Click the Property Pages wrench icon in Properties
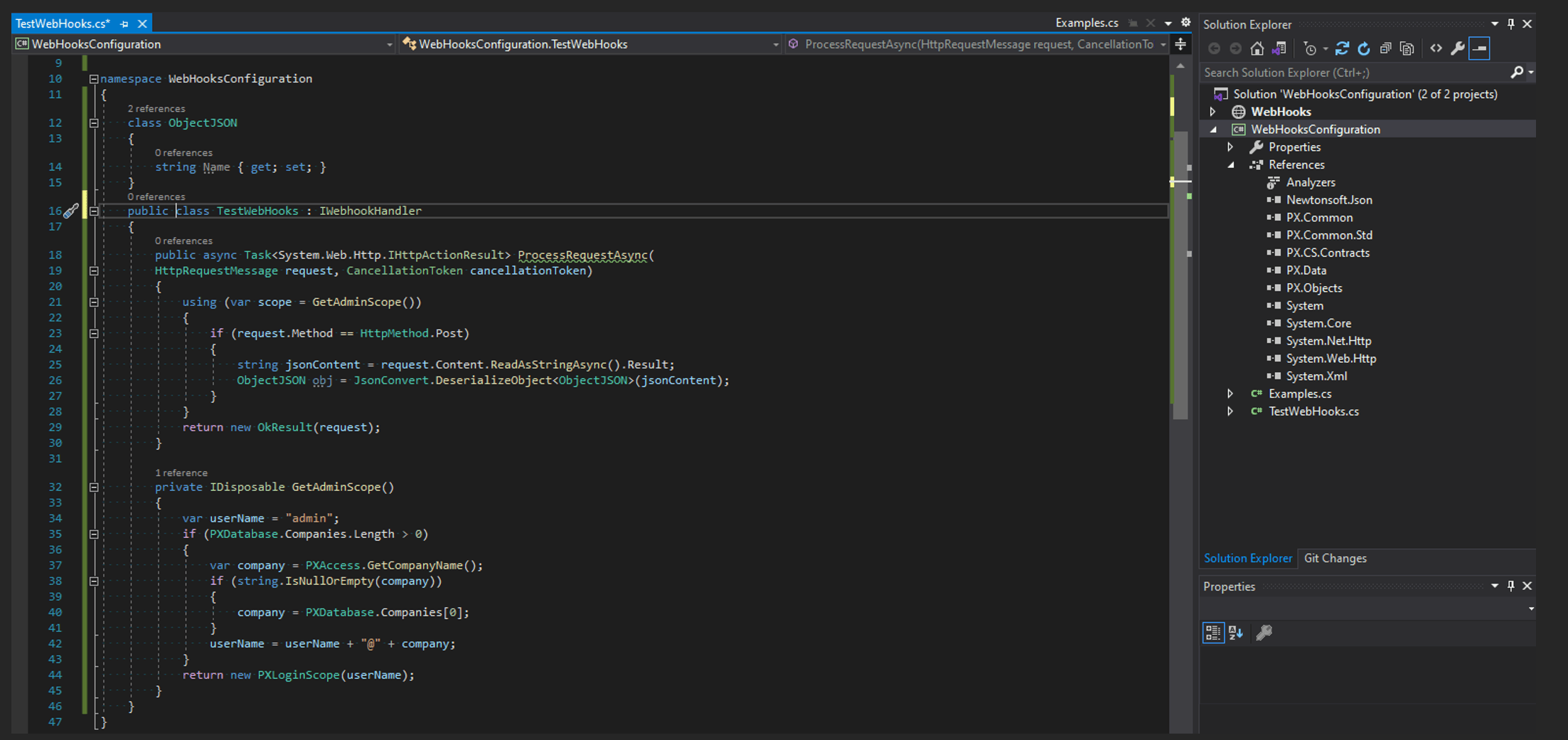 point(1264,632)
